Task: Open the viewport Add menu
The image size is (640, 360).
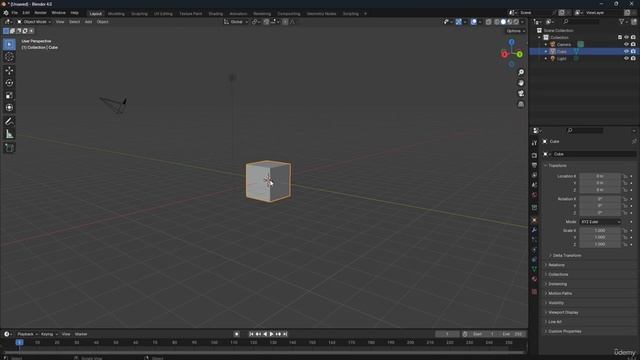Action: point(88,22)
